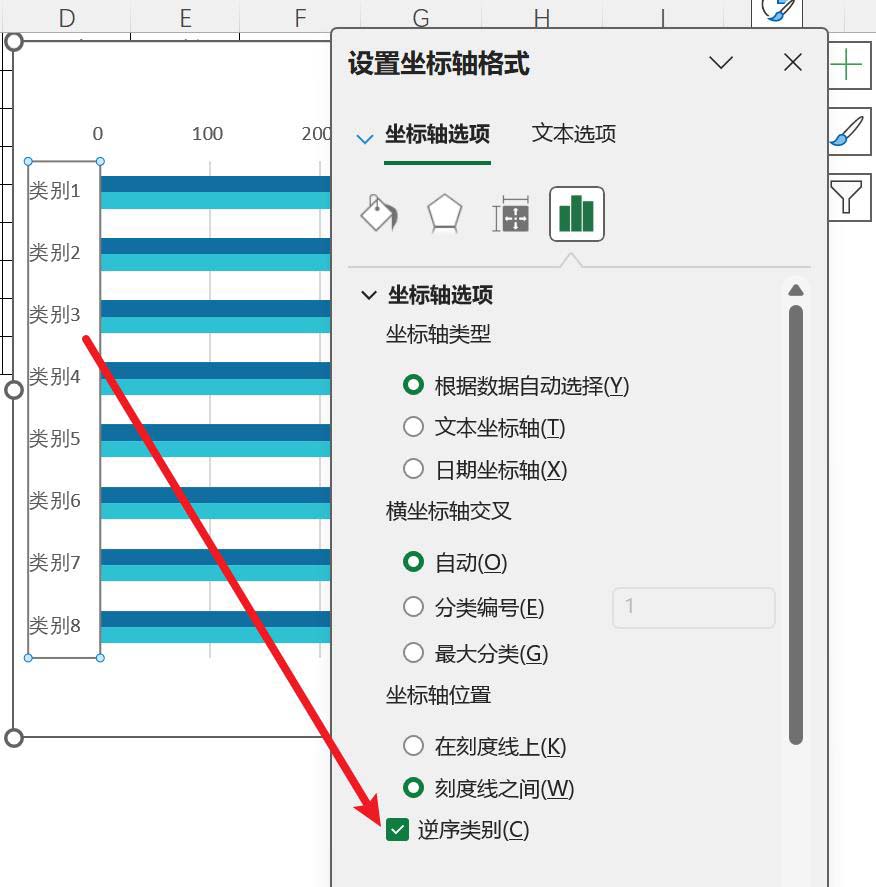Uncheck the 逆序类别 checkbox
876x887 pixels.
tap(398, 830)
